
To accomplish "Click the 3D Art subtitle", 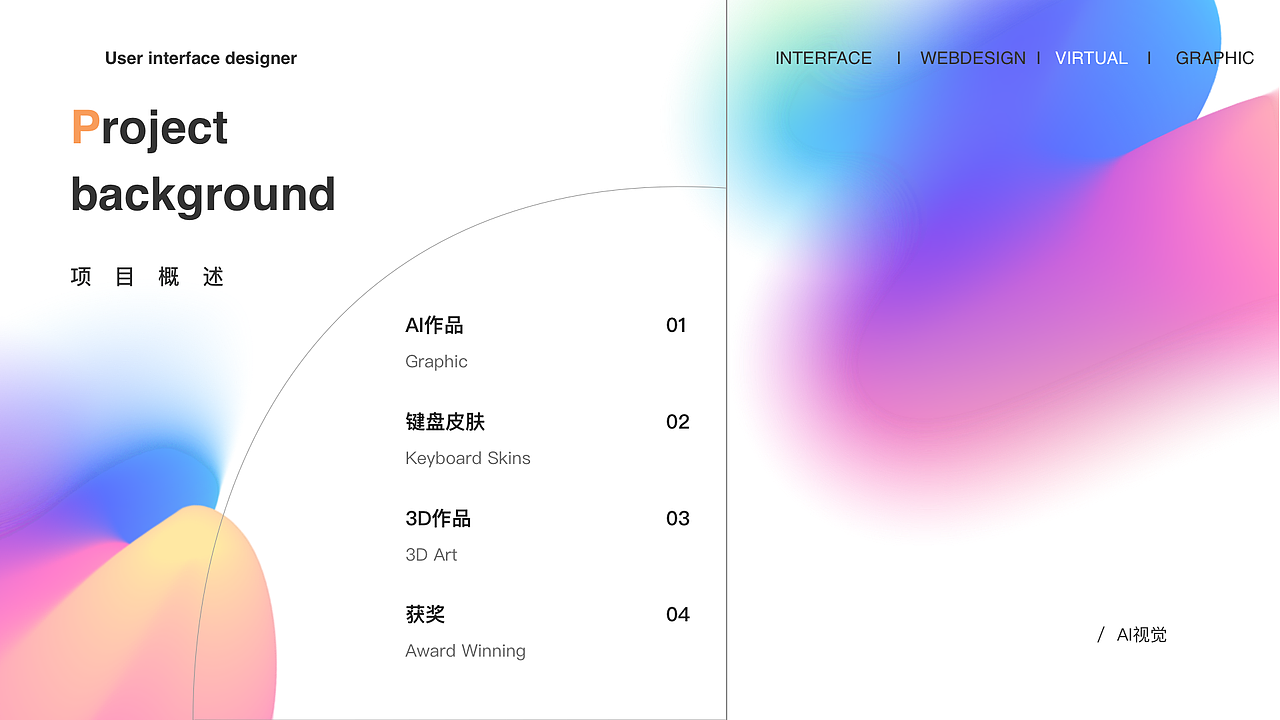I will click(431, 555).
